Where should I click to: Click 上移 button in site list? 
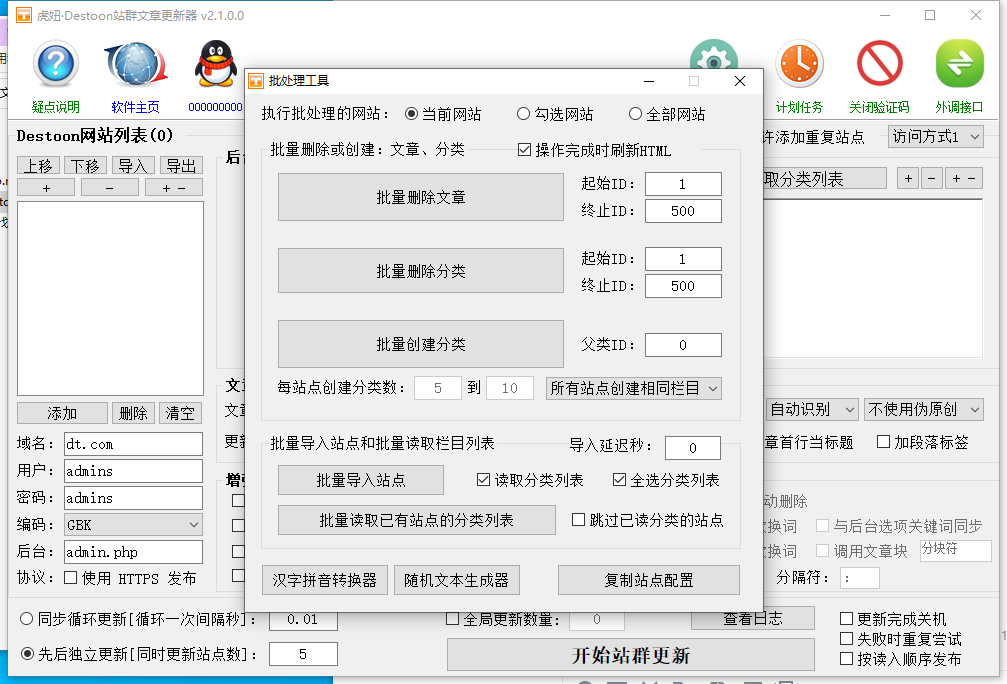[39, 166]
